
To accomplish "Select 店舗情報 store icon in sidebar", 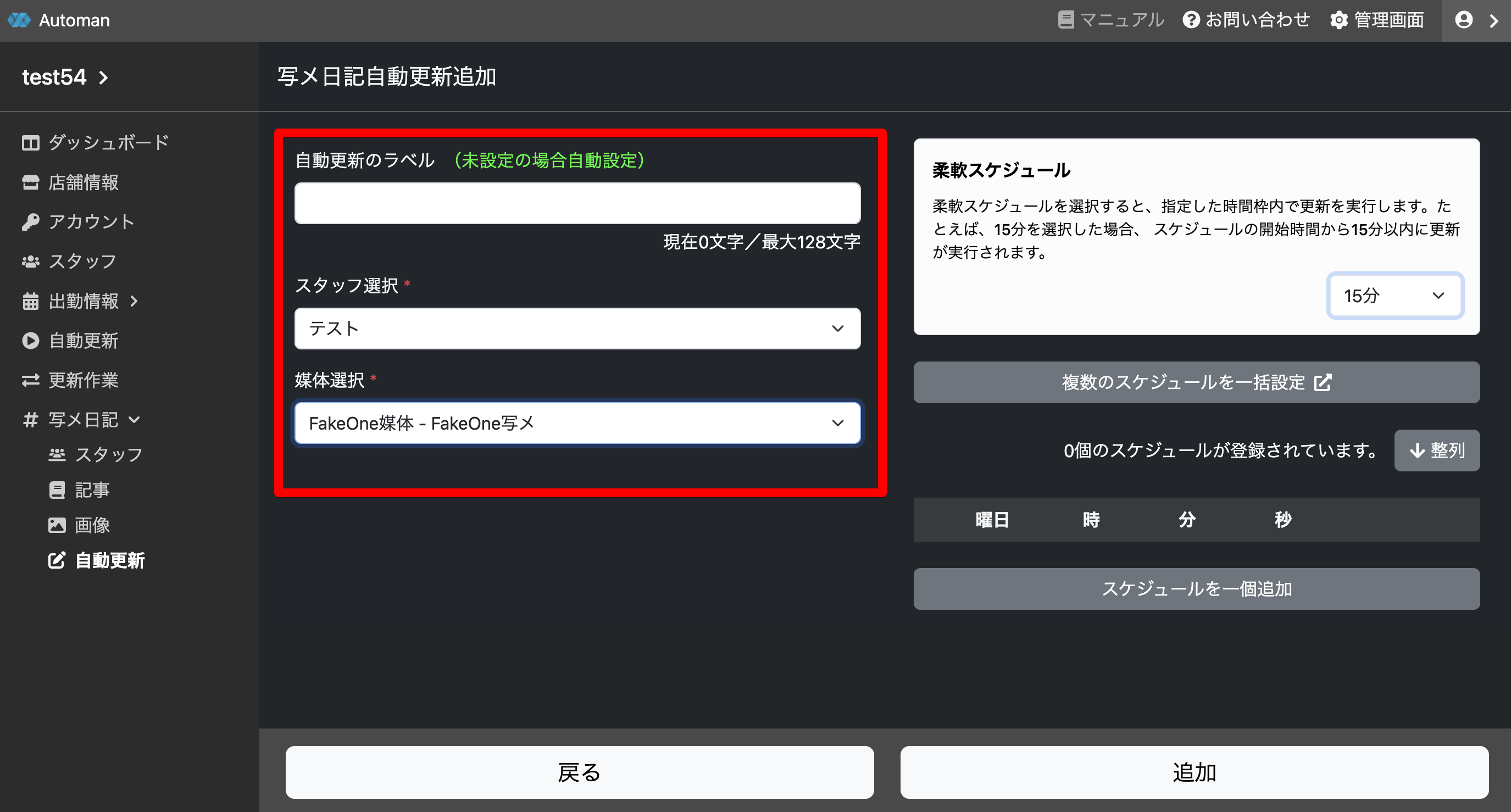I will tap(31, 182).
